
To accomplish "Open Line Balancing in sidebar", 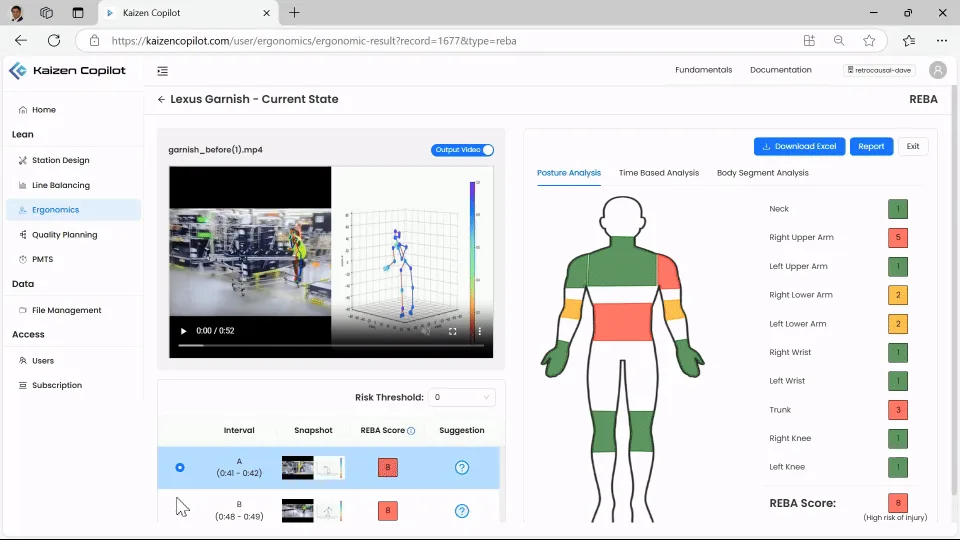I will pyautogui.click(x=73, y=186).
